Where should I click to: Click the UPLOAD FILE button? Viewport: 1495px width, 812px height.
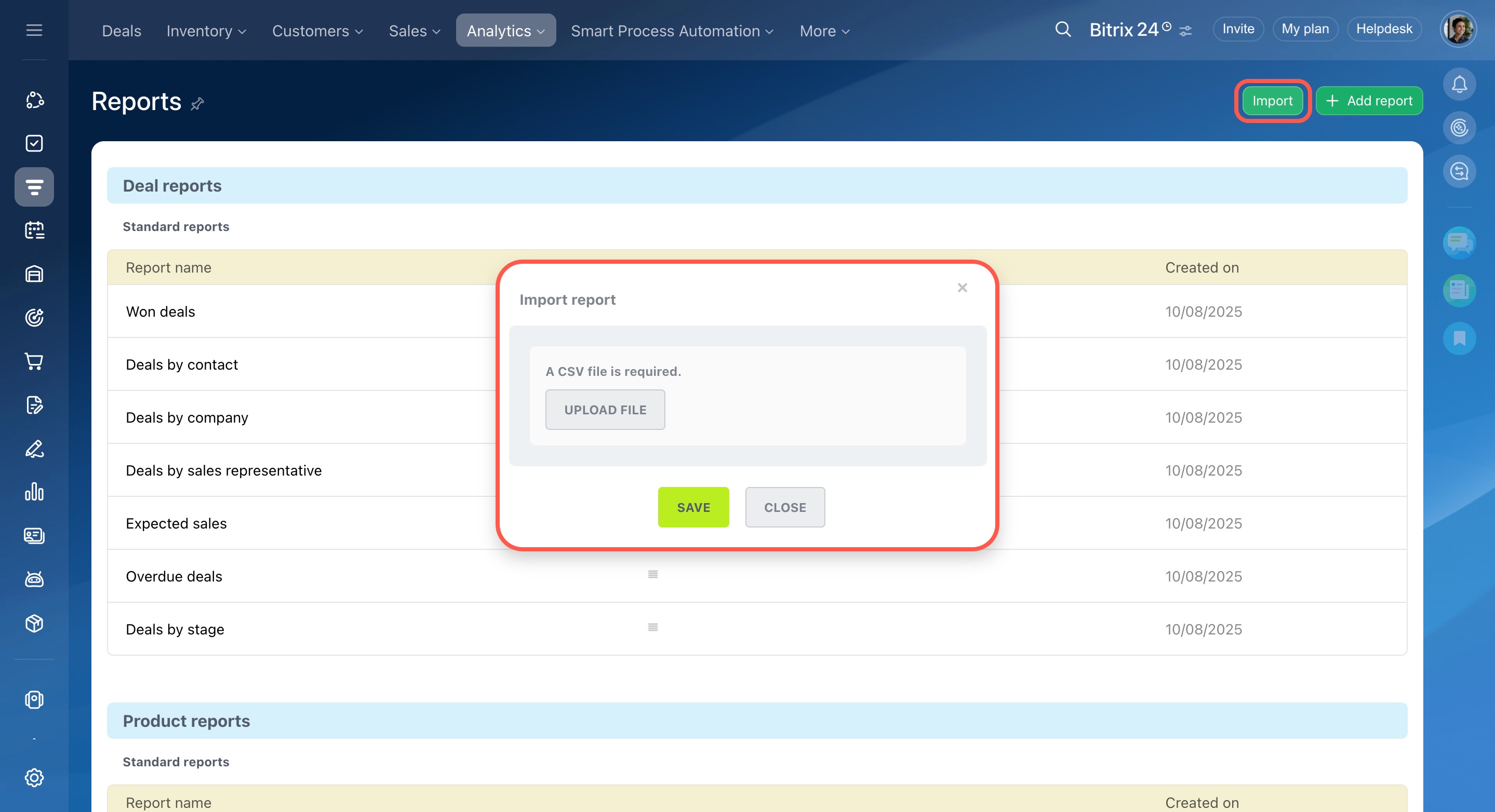tap(605, 410)
